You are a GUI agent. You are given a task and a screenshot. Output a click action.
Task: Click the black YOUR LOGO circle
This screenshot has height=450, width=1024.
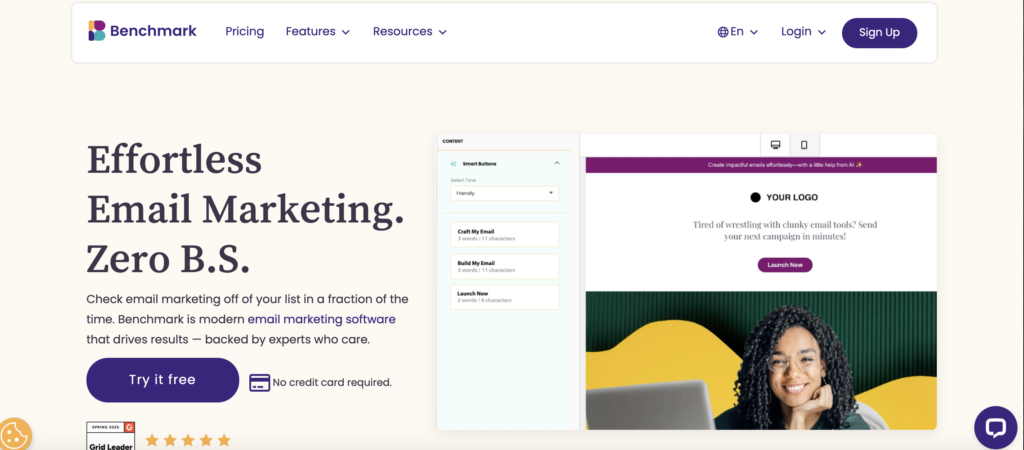point(755,197)
